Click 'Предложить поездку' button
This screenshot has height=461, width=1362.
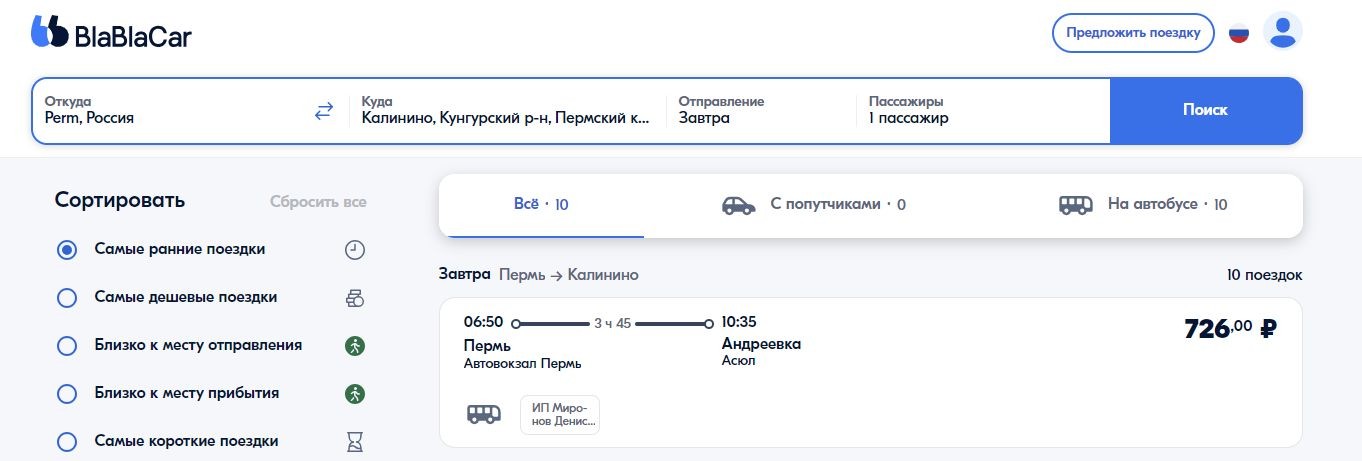[x=1133, y=33]
